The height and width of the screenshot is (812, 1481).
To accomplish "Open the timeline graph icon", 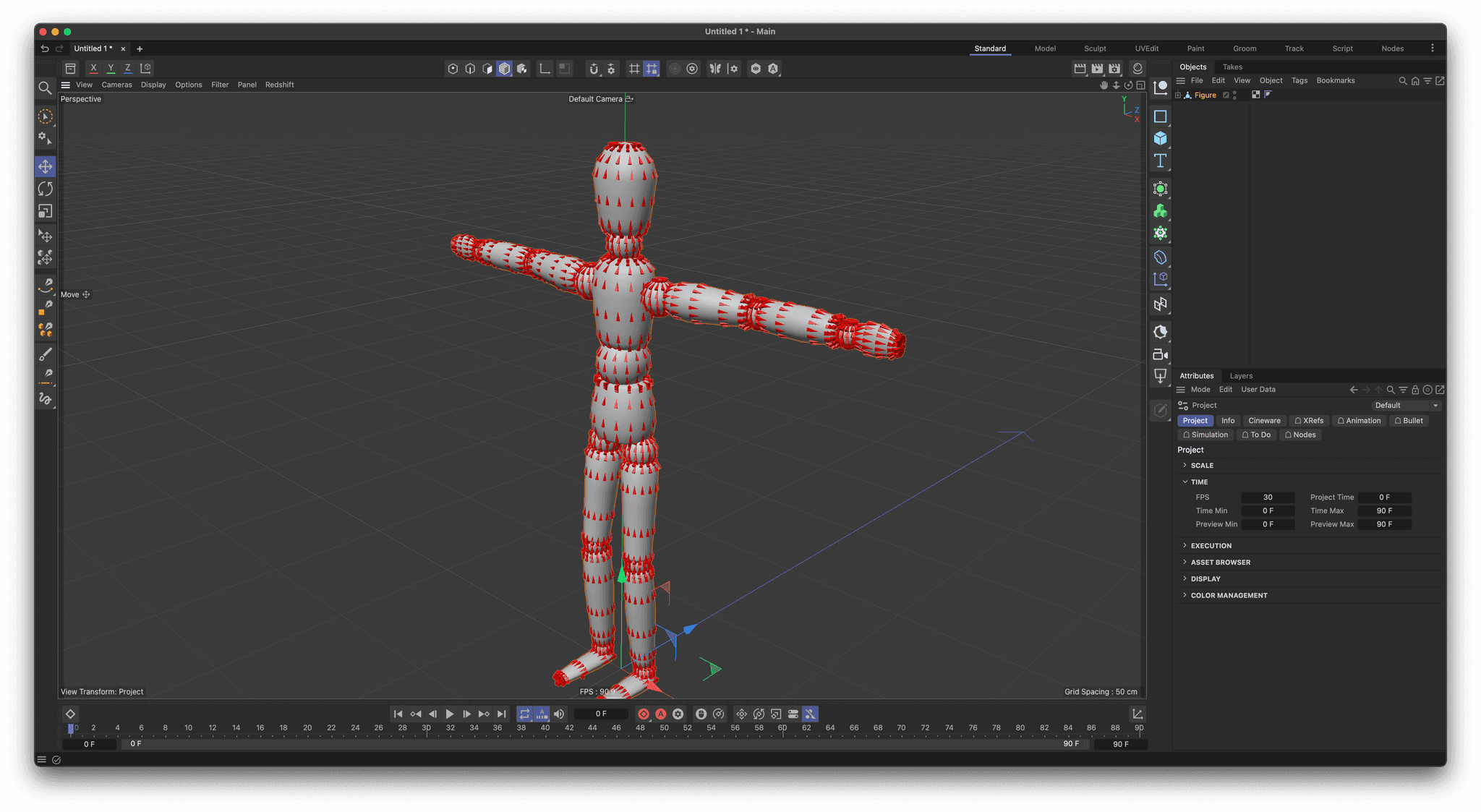I will pyautogui.click(x=1137, y=714).
